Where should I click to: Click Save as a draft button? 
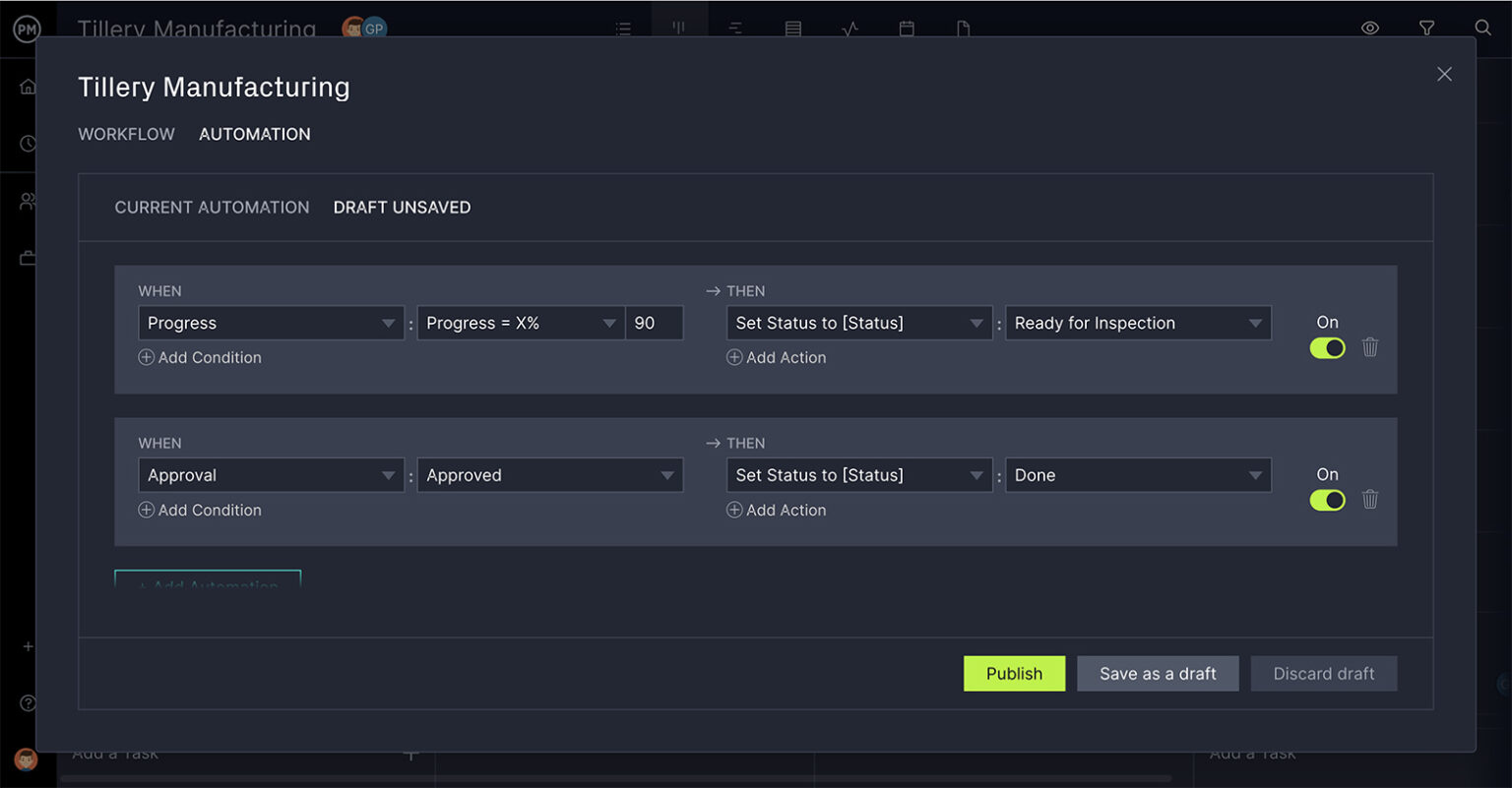click(1158, 674)
